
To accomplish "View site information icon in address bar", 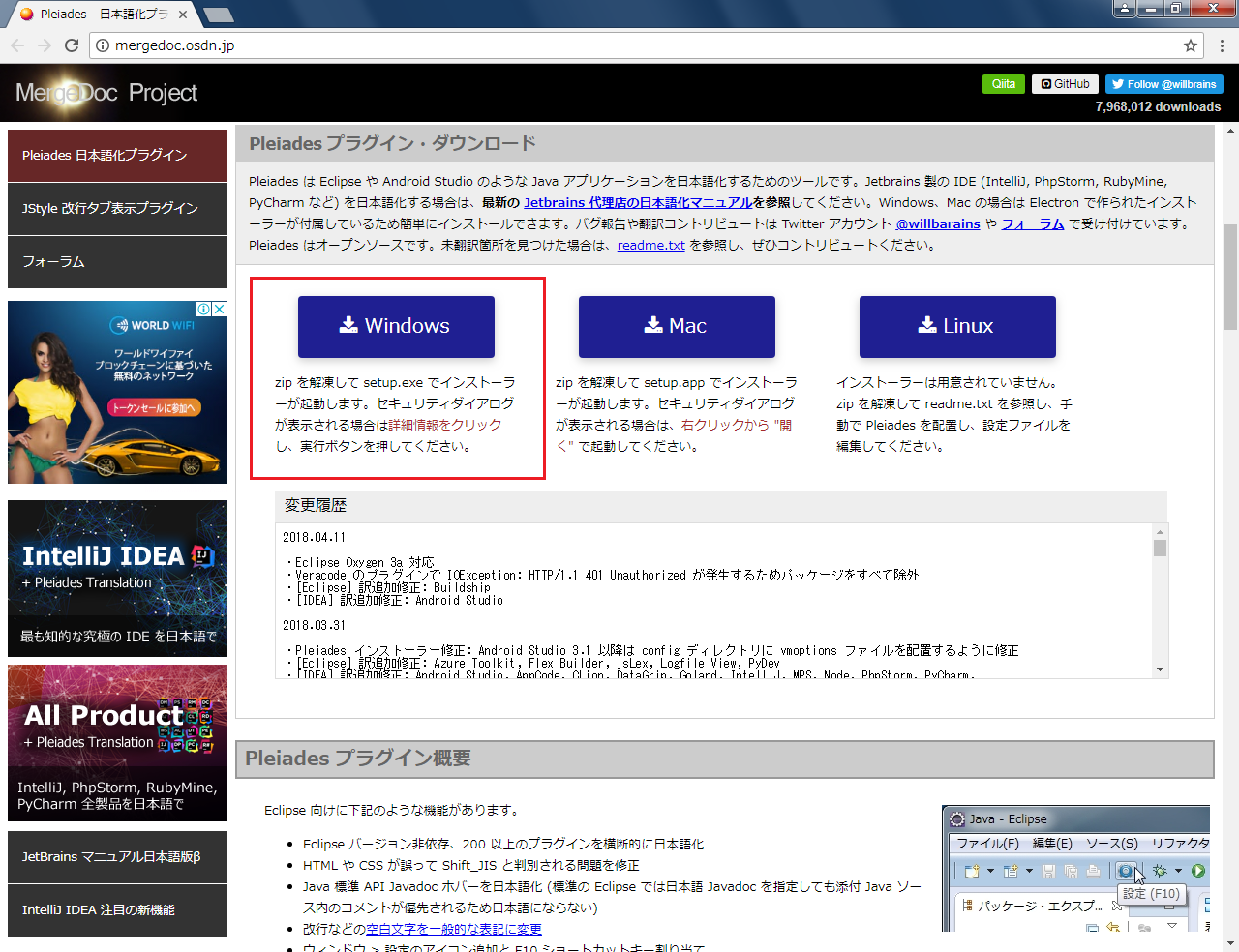I will (103, 45).
